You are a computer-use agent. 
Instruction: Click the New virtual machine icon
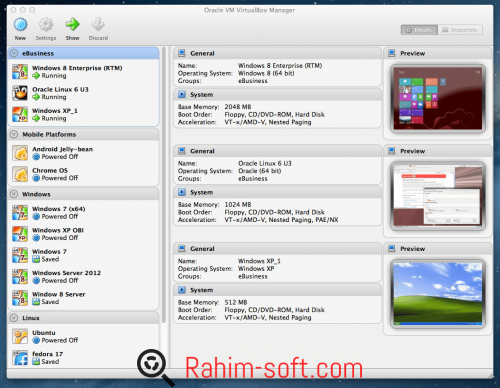pos(20,25)
